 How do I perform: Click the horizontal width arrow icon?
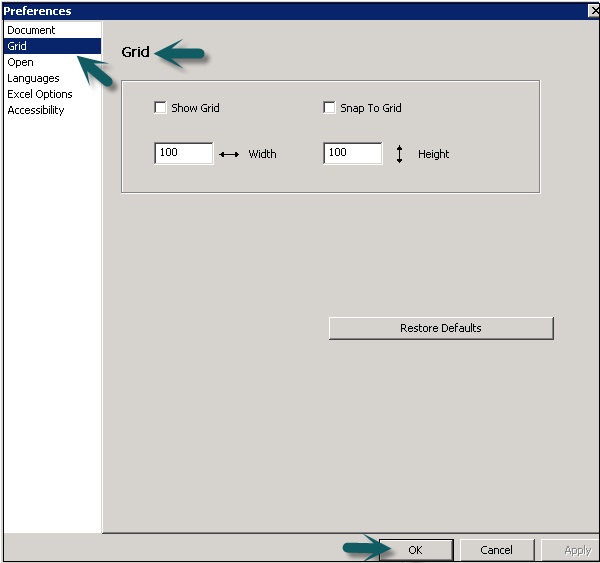[x=229, y=155]
